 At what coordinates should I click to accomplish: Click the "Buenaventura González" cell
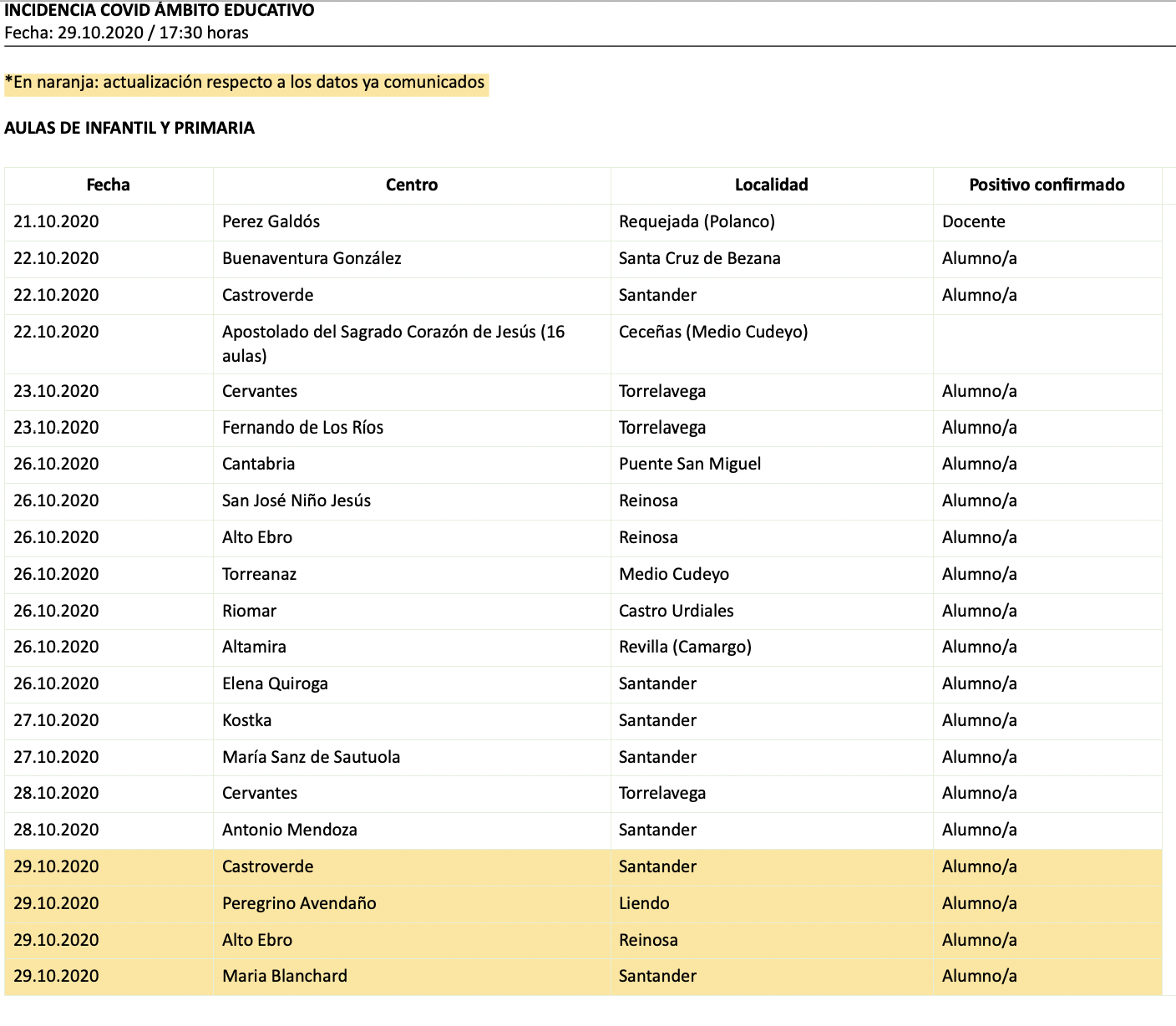pos(312,258)
